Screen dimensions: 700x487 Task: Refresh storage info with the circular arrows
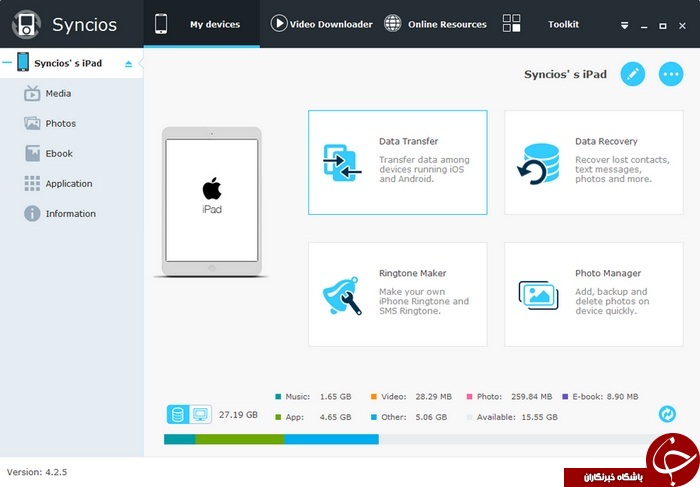667,414
